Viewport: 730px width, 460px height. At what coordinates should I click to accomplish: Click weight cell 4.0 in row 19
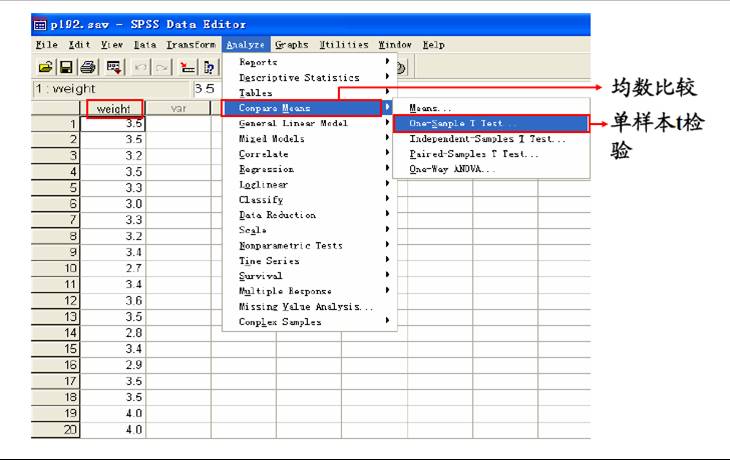click(113, 413)
